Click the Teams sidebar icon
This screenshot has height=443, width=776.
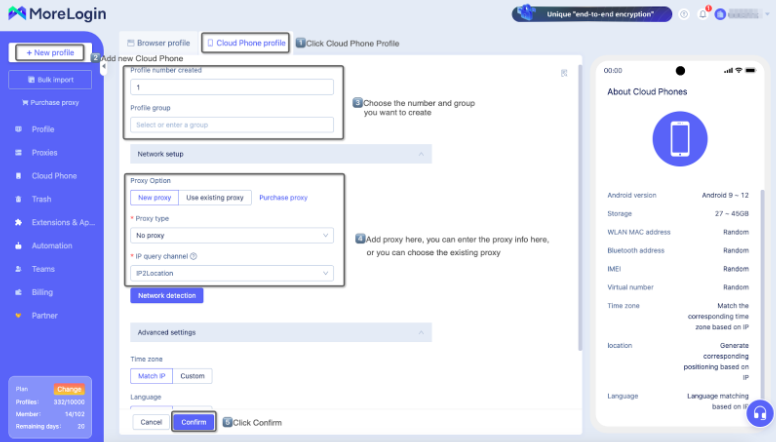(x=18, y=269)
